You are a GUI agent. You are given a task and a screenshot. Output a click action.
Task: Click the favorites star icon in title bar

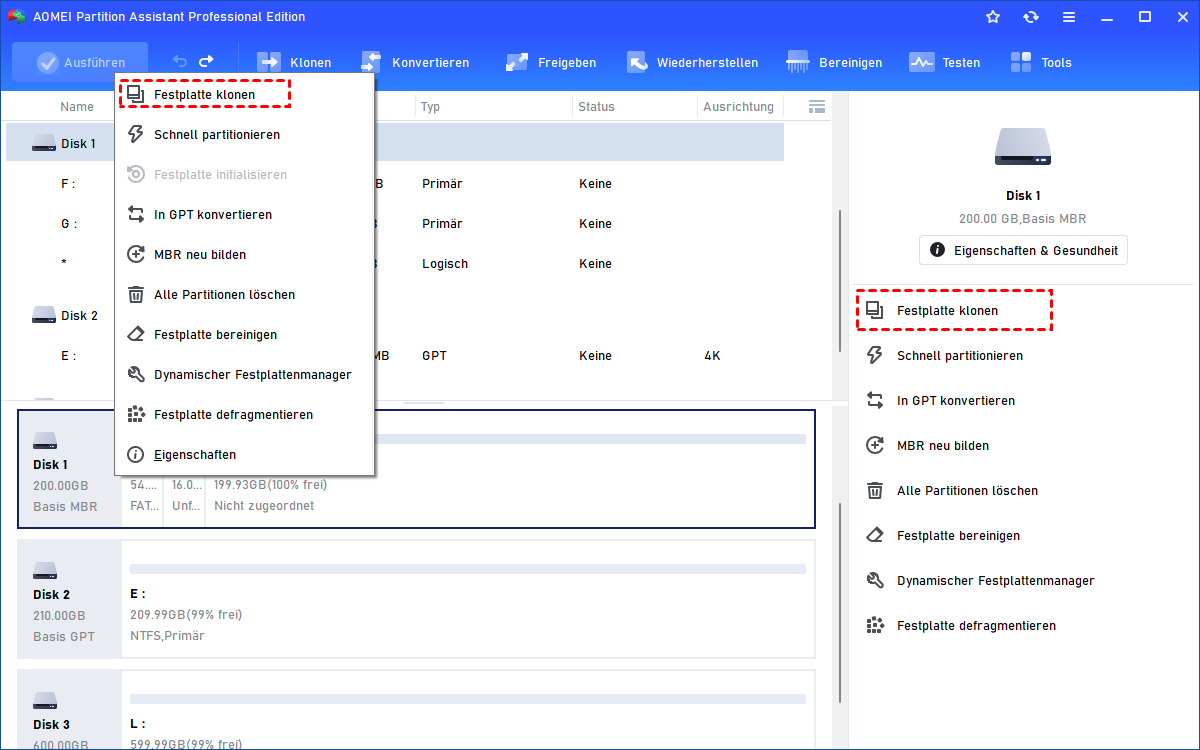(x=993, y=17)
